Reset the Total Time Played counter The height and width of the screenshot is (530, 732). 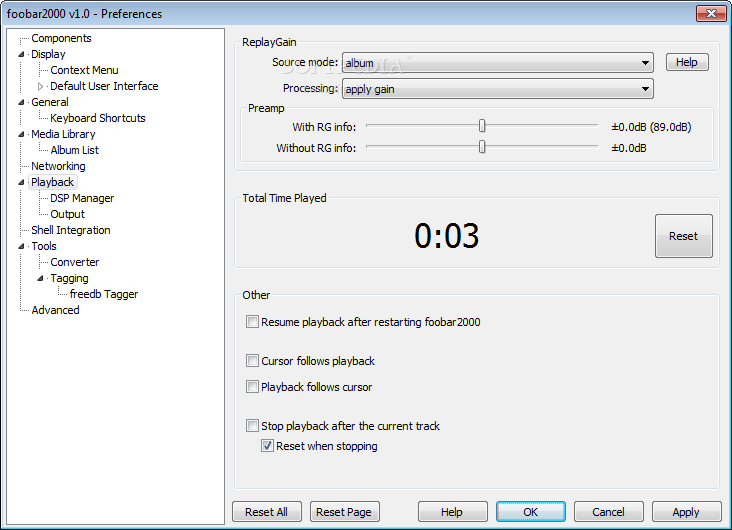click(683, 236)
